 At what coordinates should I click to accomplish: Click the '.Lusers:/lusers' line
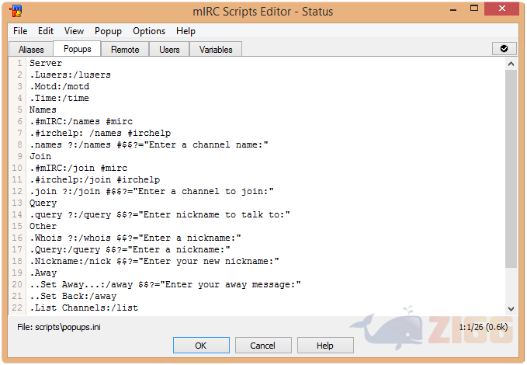click(70, 75)
